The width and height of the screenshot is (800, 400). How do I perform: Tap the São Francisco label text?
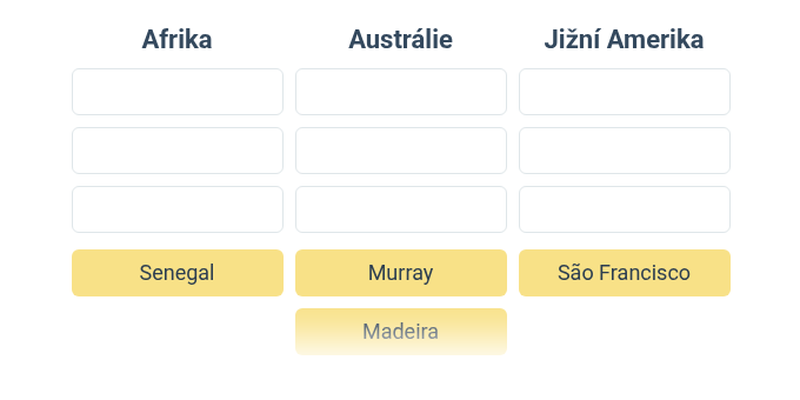[624, 273]
